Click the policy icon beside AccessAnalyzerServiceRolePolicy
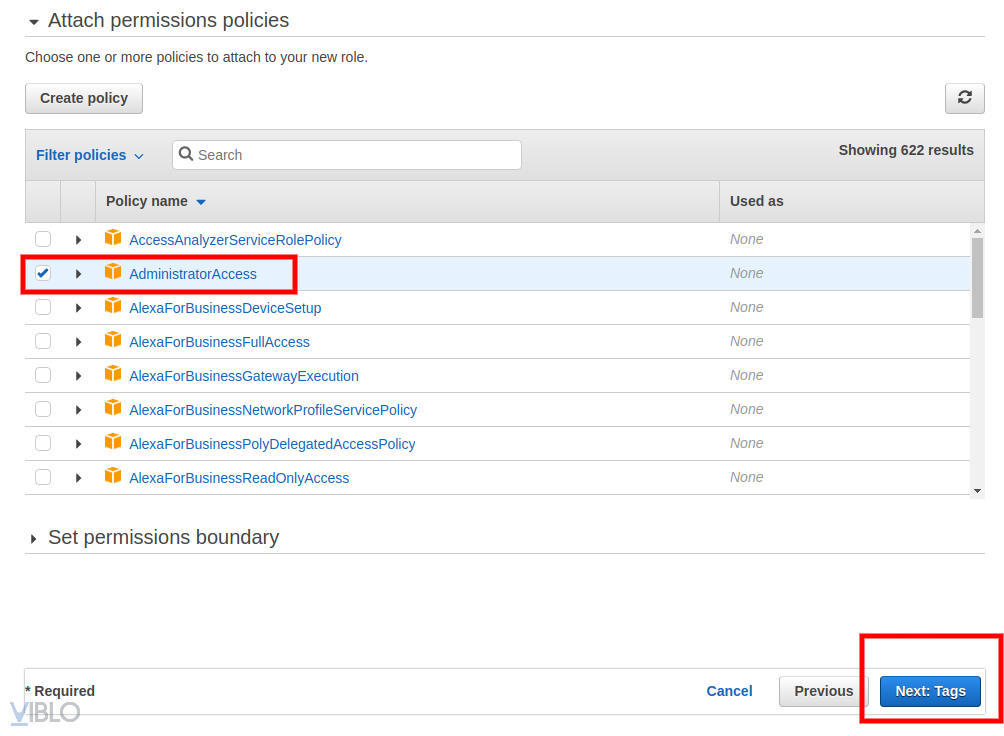 click(x=113, y=239)
